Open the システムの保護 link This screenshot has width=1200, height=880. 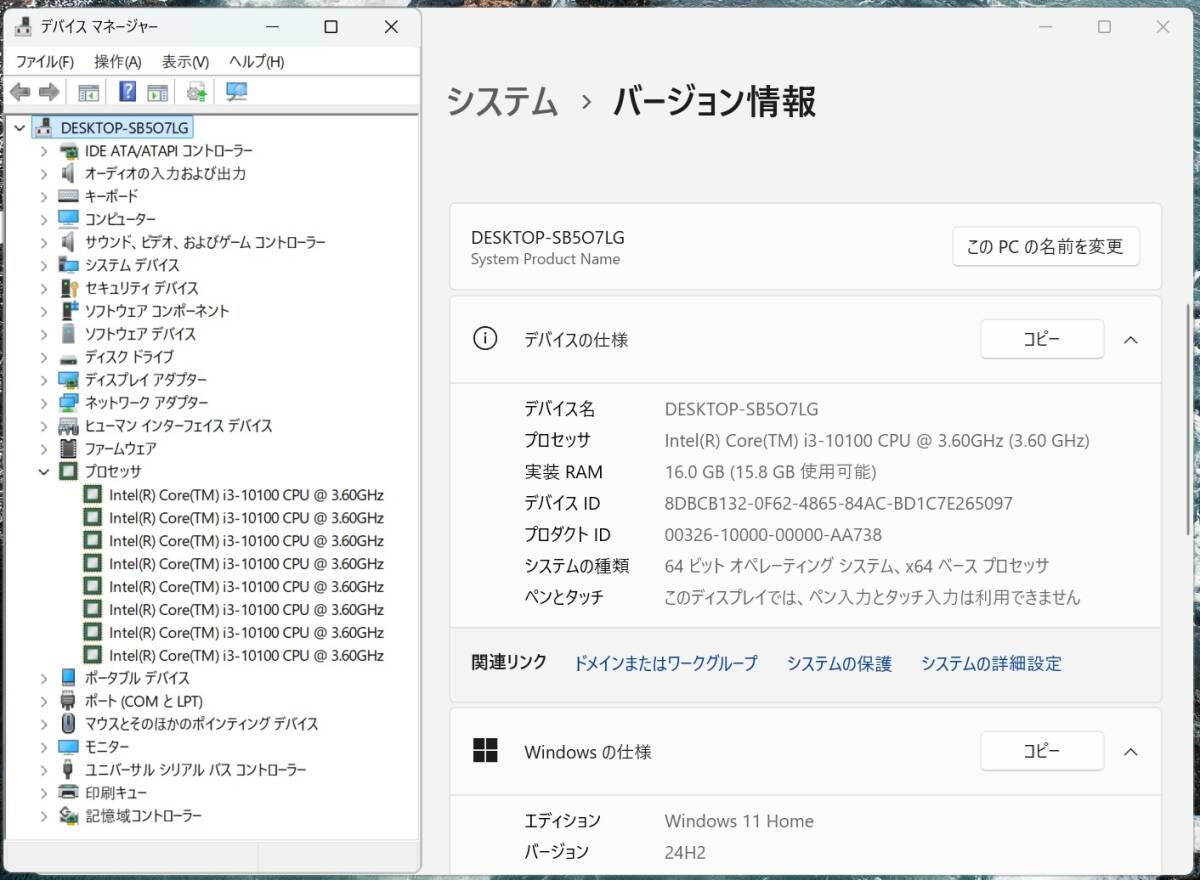click(839, 663)
